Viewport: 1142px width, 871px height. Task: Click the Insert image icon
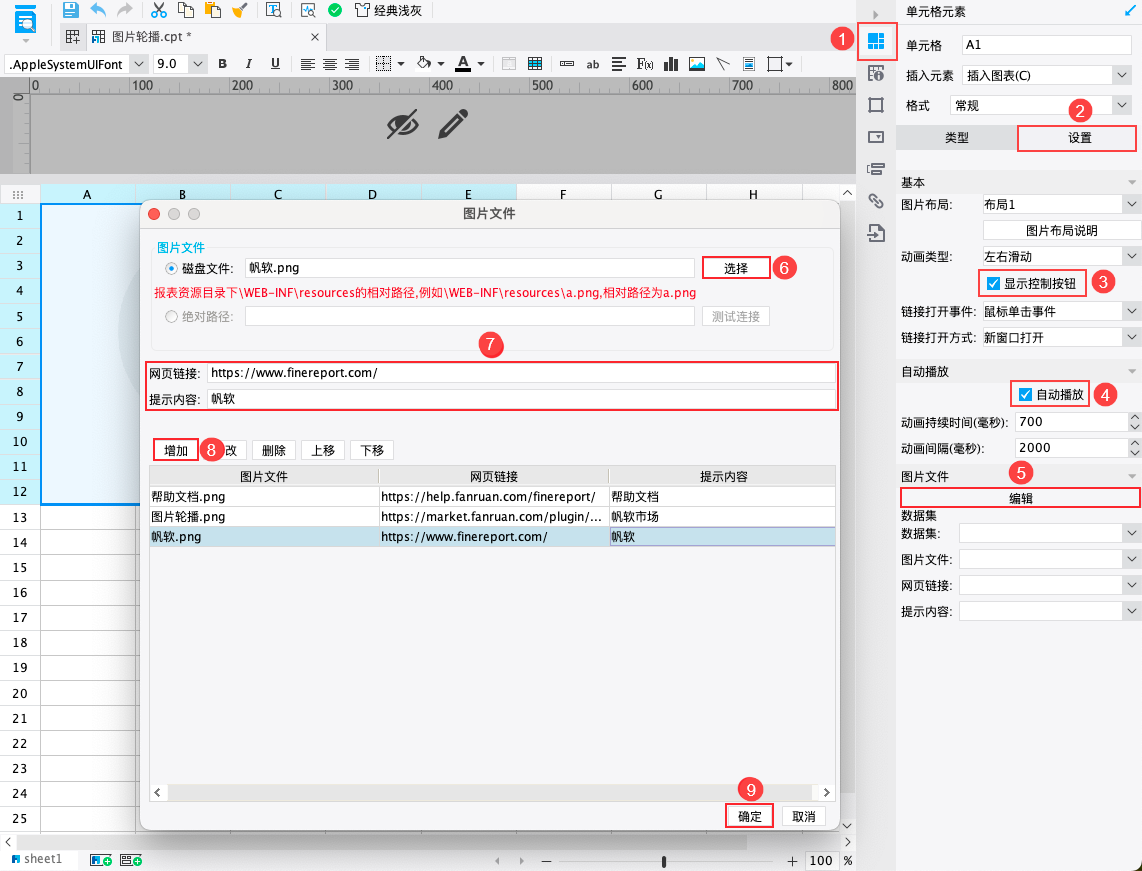(697, 64)
